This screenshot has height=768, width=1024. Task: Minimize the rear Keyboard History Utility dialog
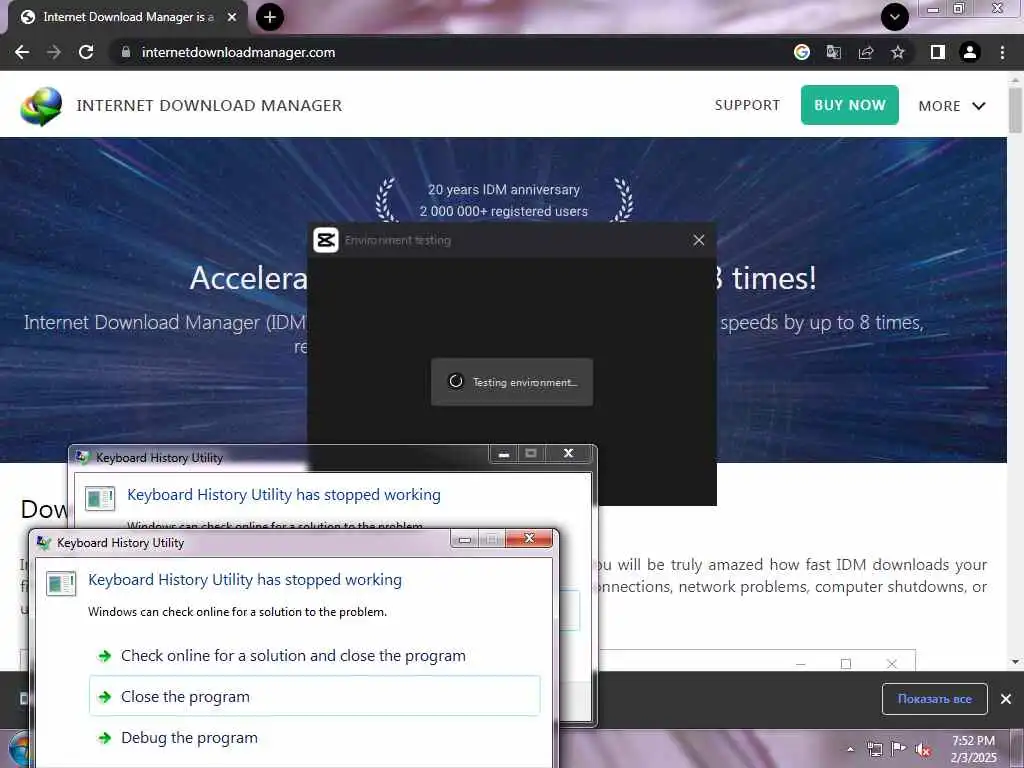pyautogui.click(x=504, y=453)
